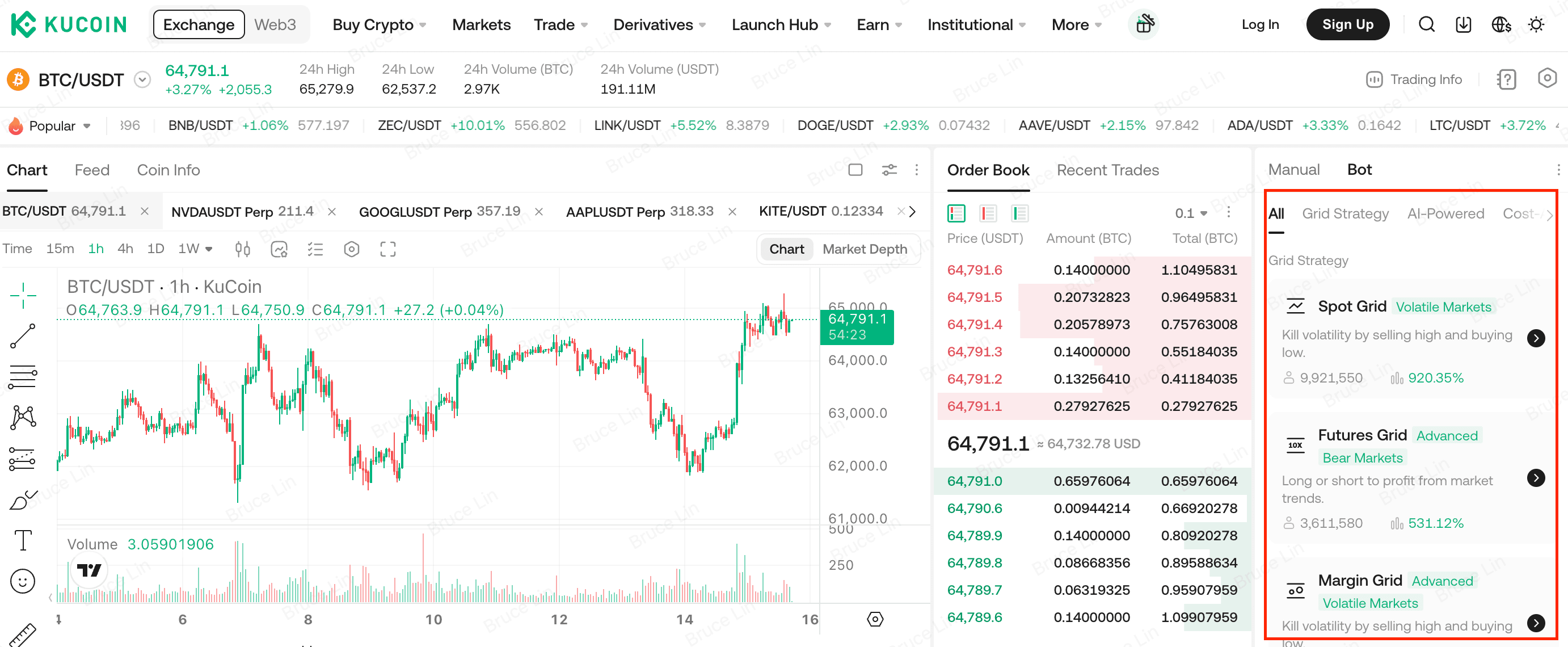Expand the More menu
The width and height of the screenshot is (1568, 647).
(x=1076, y=24)
